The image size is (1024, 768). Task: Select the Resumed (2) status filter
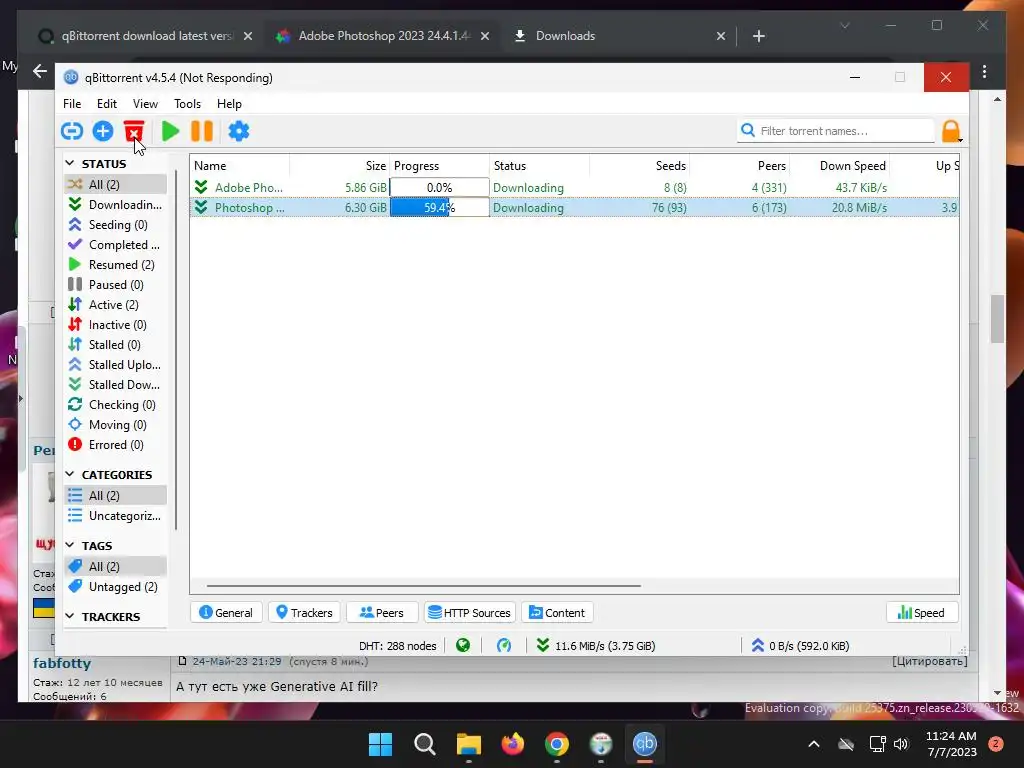(x=115, y=264)
